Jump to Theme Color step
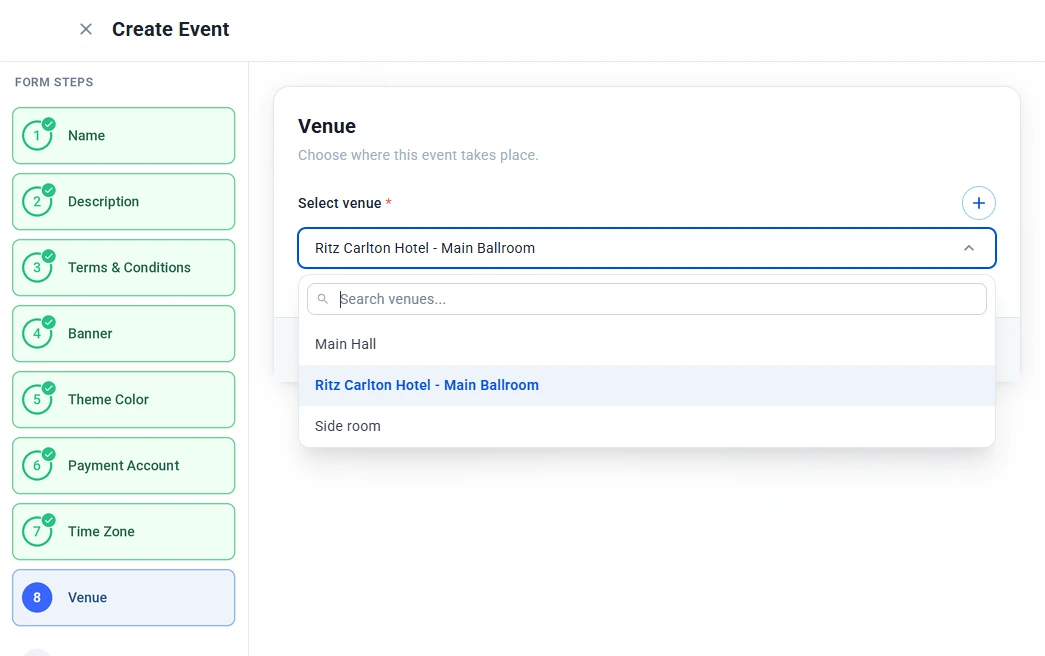This screenshot has width=1045, height=656. pyautogui.click(x=123, y=399)
